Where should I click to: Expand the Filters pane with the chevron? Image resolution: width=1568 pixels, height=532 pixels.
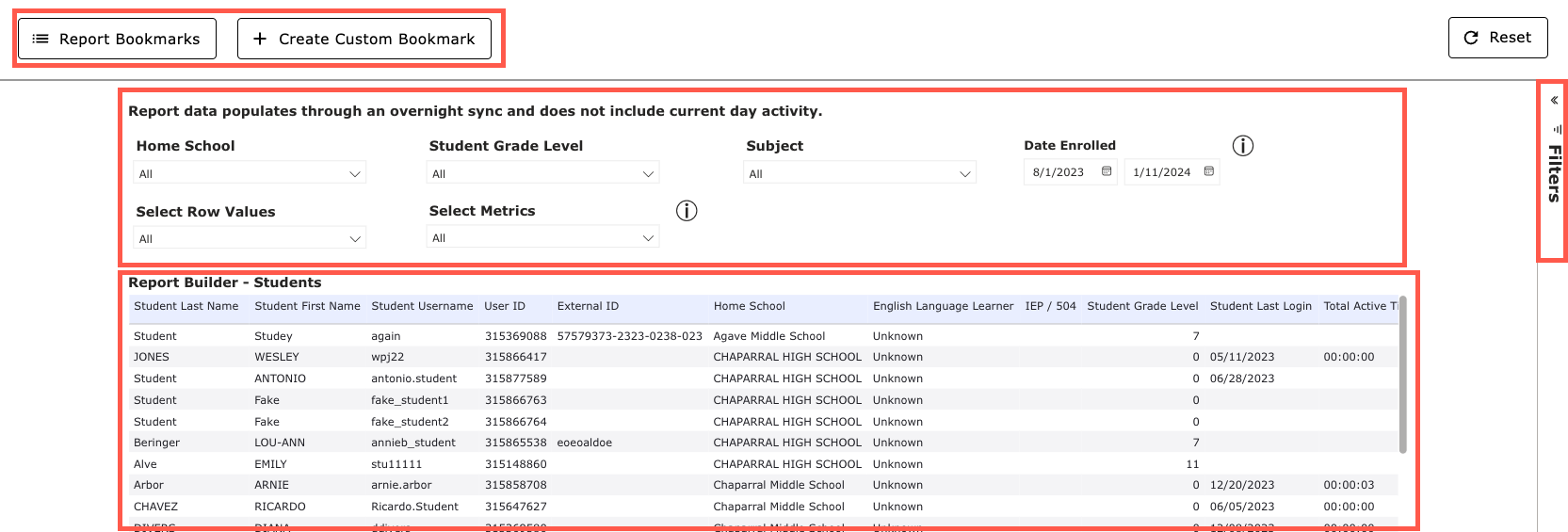pos(1554,100)
